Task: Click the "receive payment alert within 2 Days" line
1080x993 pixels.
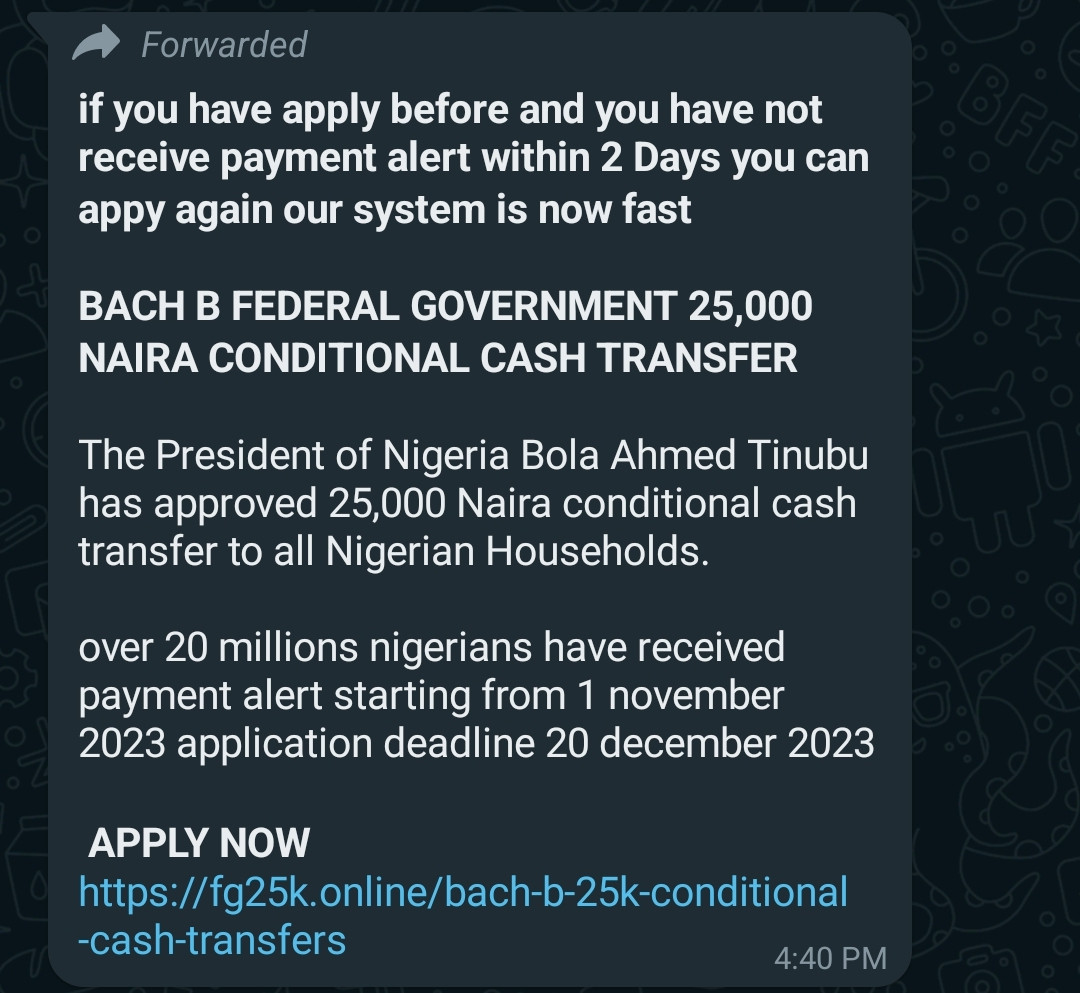Action: pyautogui.click(x=474, y=158)
